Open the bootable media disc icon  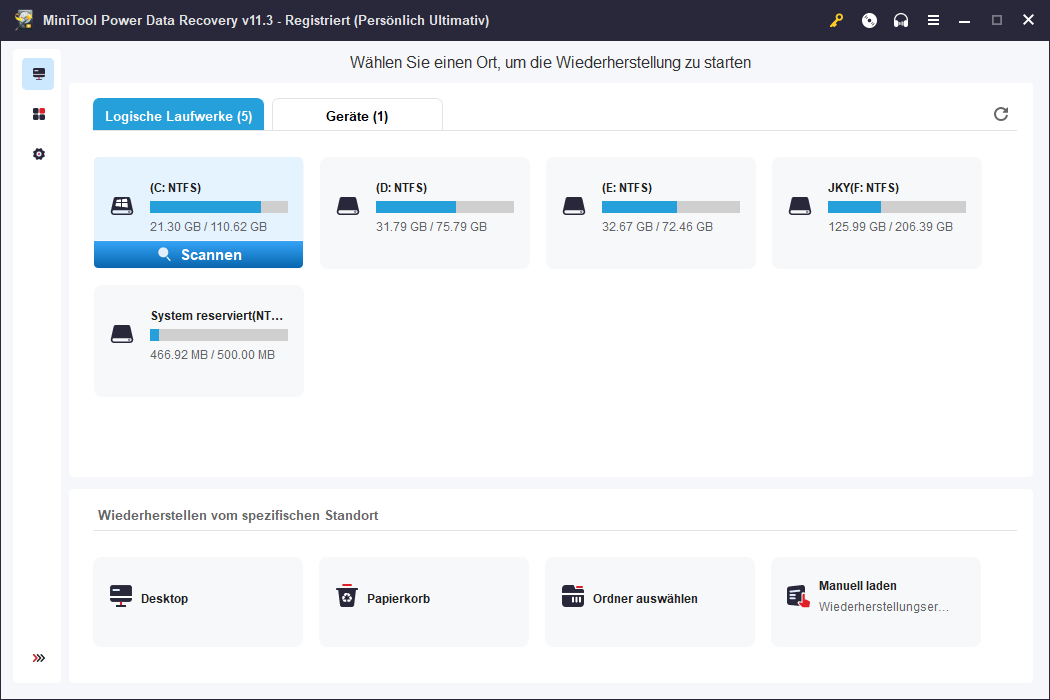tap(869, 21)
